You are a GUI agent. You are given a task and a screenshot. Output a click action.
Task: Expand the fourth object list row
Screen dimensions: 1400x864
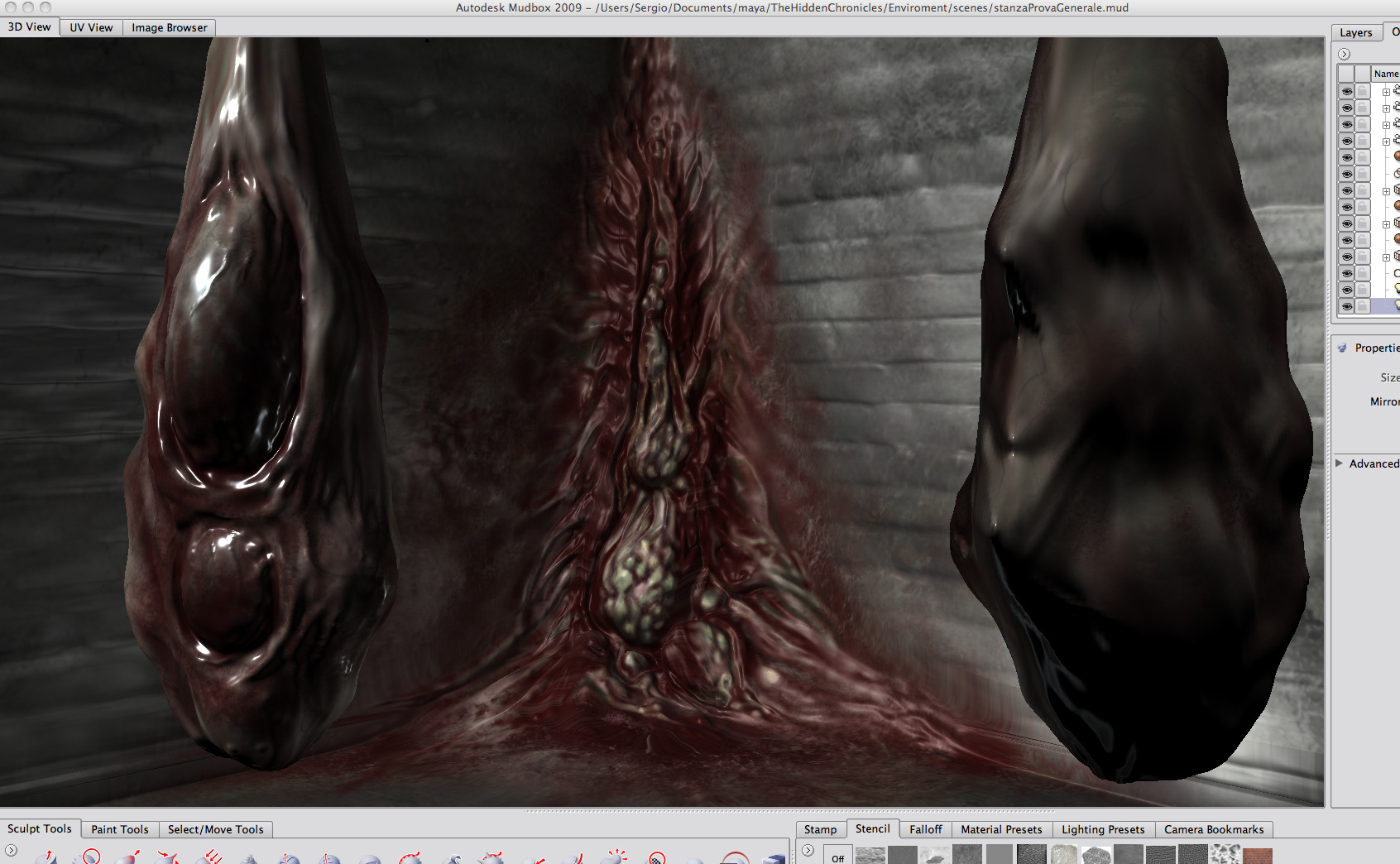click(1386, 142)
